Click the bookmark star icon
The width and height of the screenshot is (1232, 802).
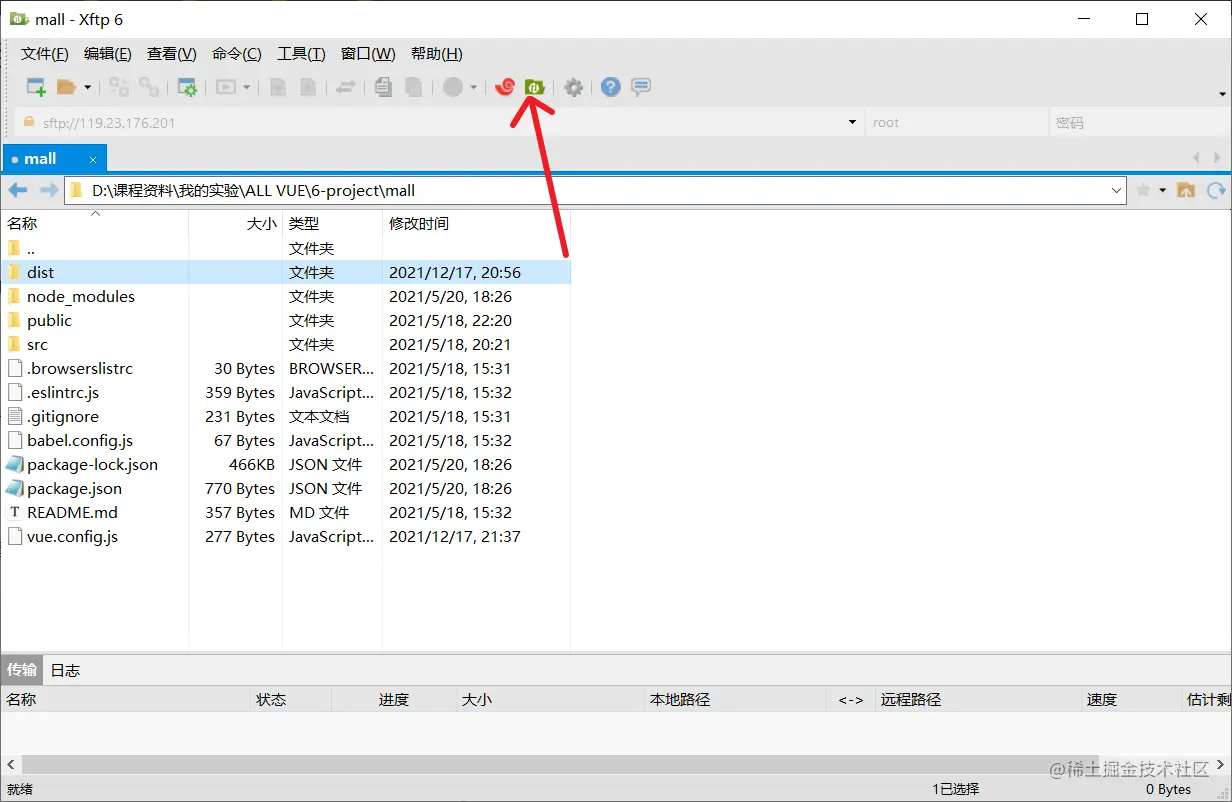tap(1143, 190)
